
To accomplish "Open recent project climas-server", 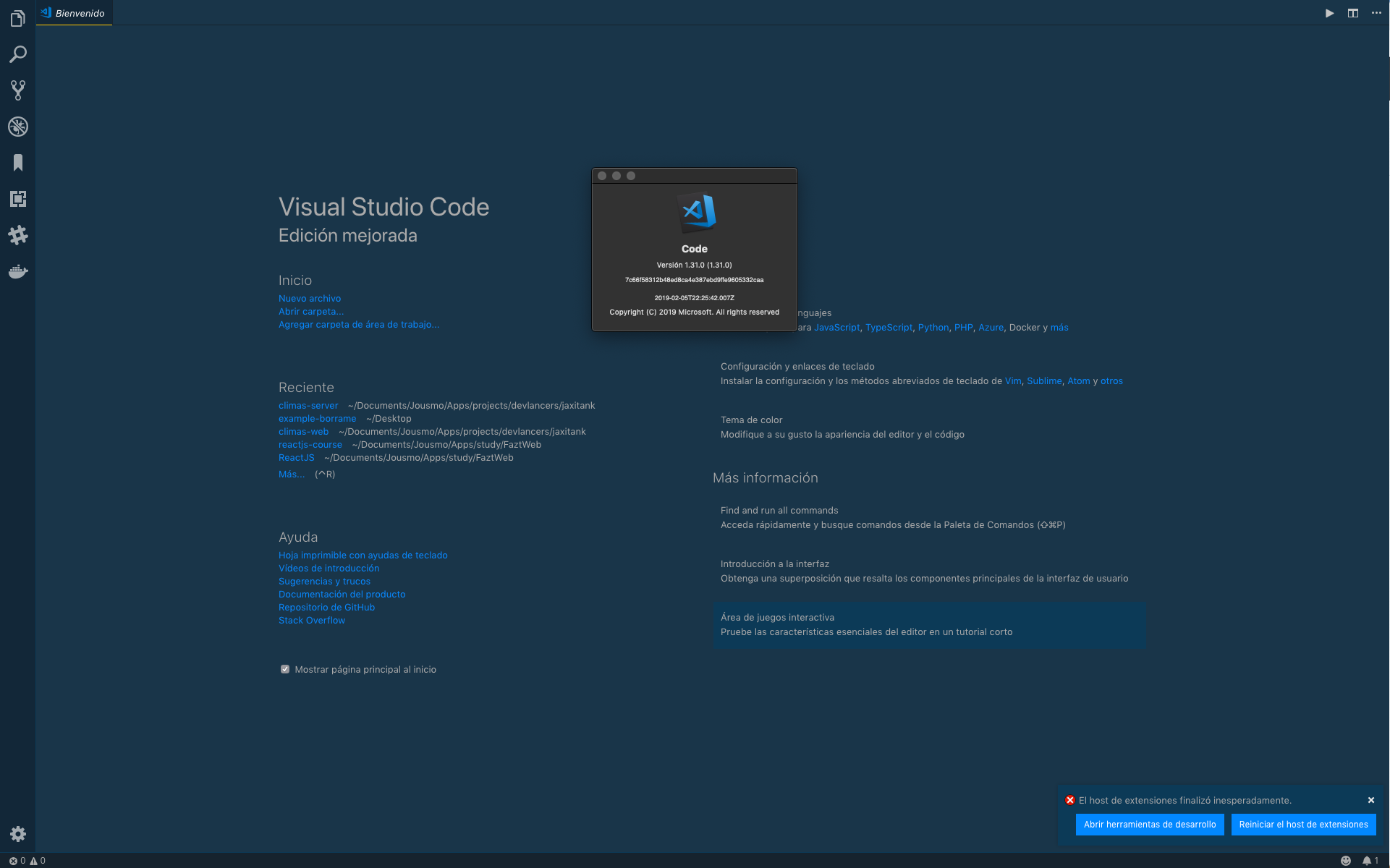I will (308, 405).
